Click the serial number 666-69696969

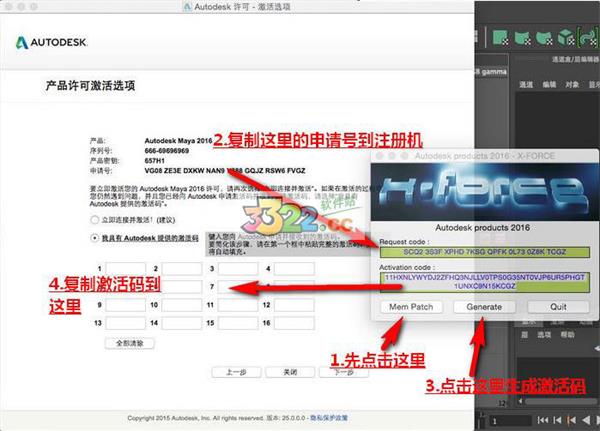(x=167, y=151)
